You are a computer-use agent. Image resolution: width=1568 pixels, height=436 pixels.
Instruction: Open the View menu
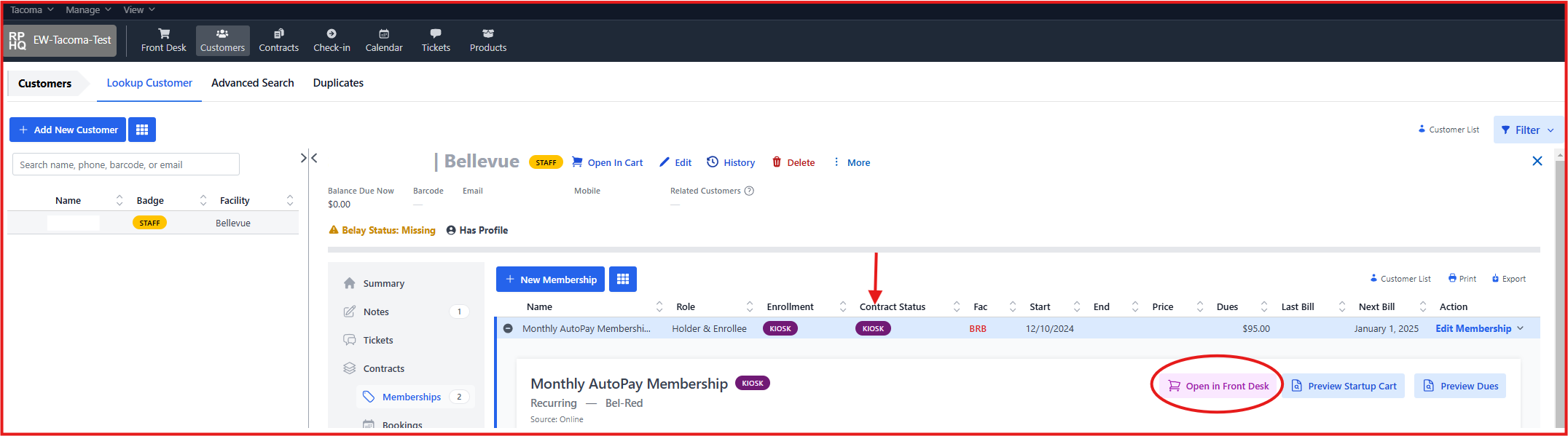(x=138, y=9)
